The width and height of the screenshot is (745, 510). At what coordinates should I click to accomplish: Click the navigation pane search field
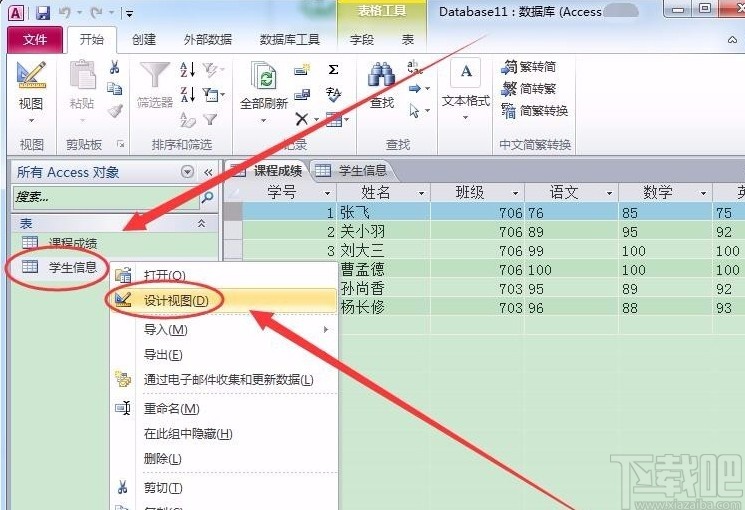106,197
